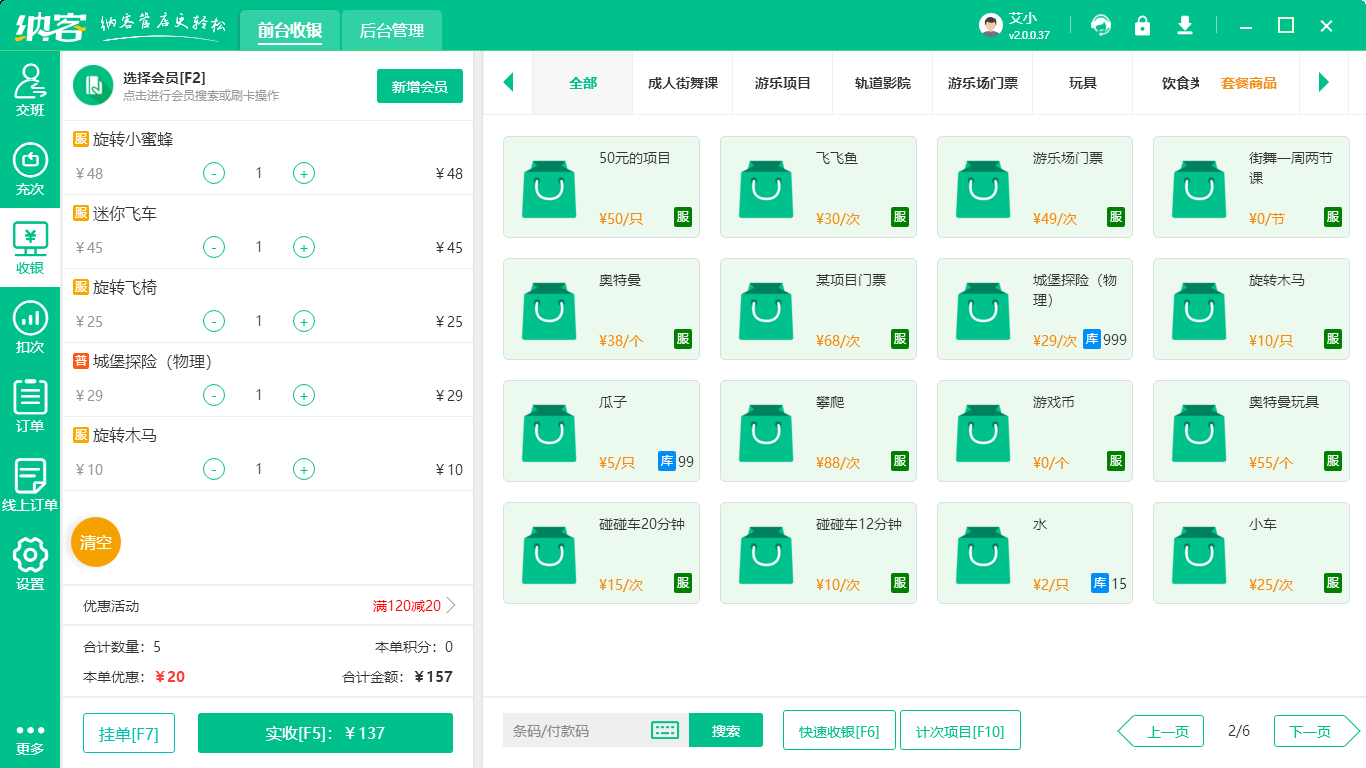
Task: Click the lock icon in the title bar
Action: coord(1143,24)
